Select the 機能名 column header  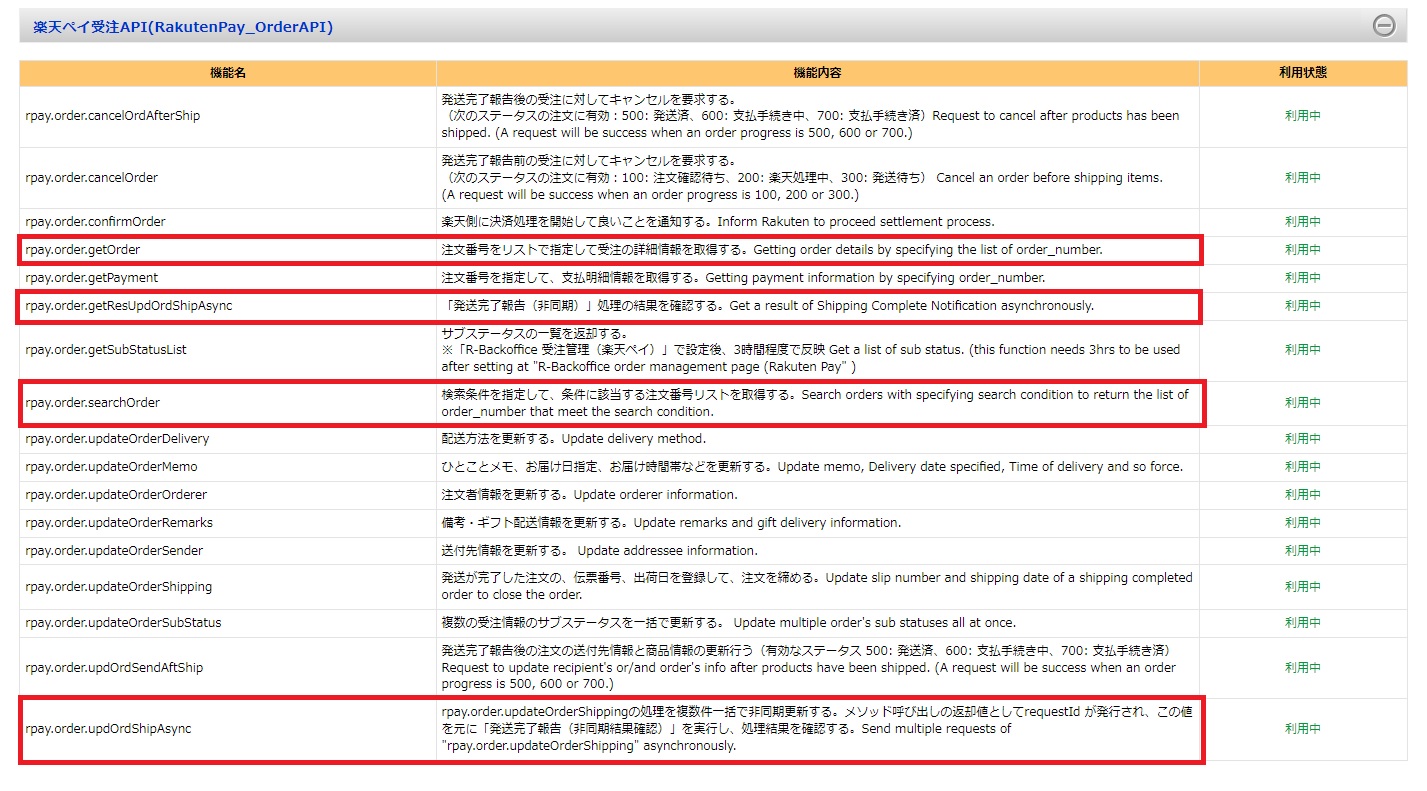[x=228, y=73]
